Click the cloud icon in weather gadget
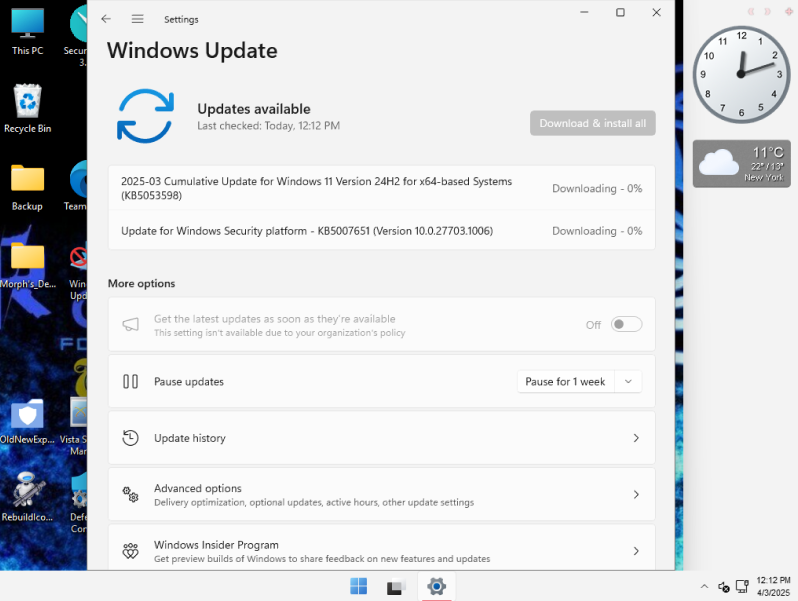 click(x=718, y=162)
